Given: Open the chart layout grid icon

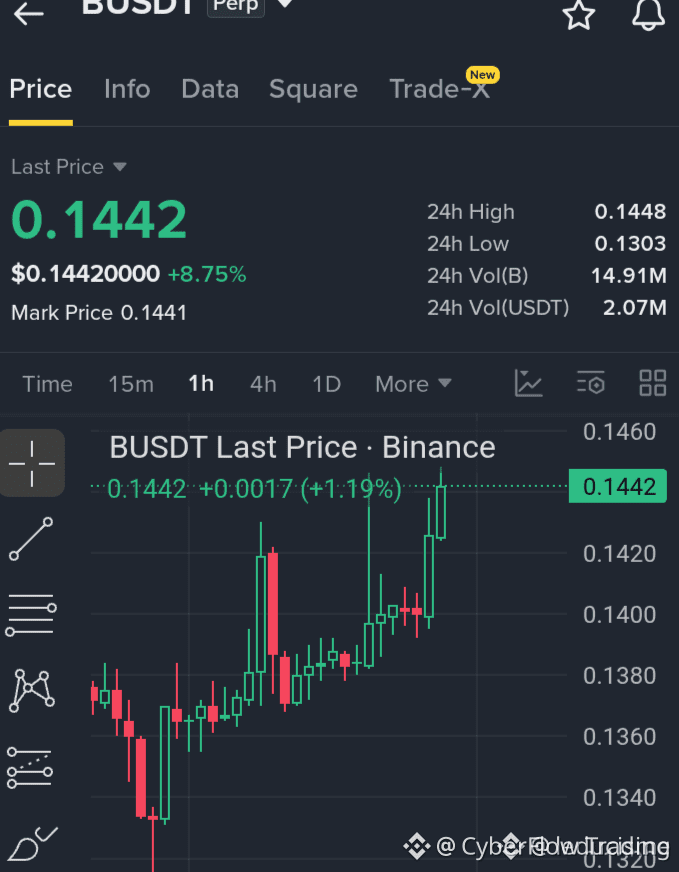Looking at the screenshot, I should click(x=653, y=383).
